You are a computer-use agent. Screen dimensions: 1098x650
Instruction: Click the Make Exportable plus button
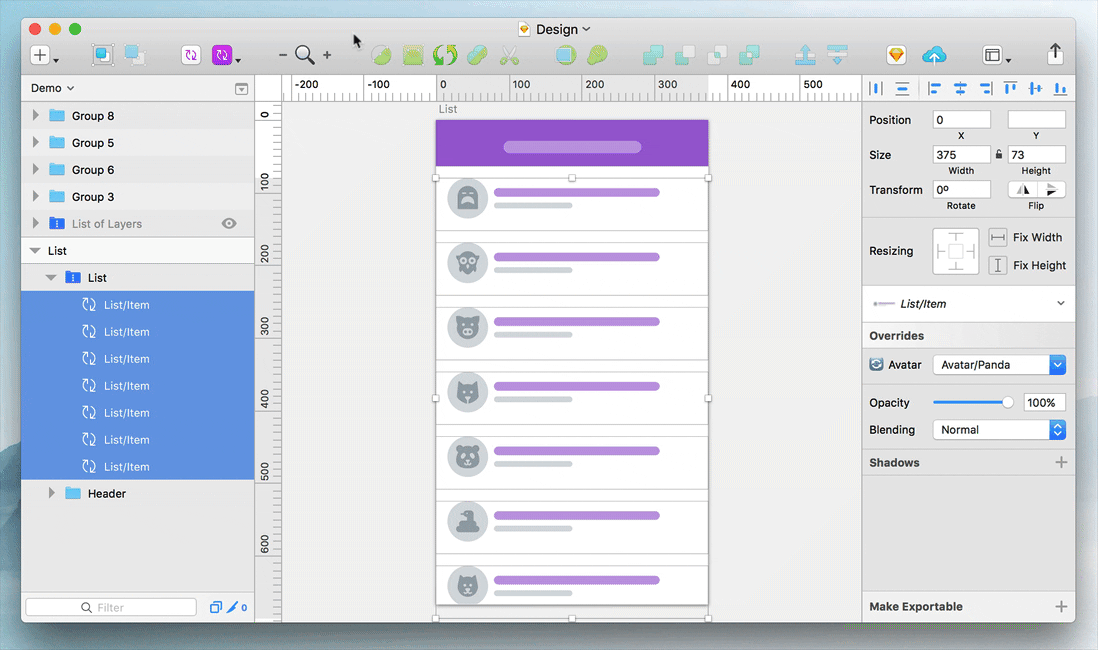point(1061,607)
